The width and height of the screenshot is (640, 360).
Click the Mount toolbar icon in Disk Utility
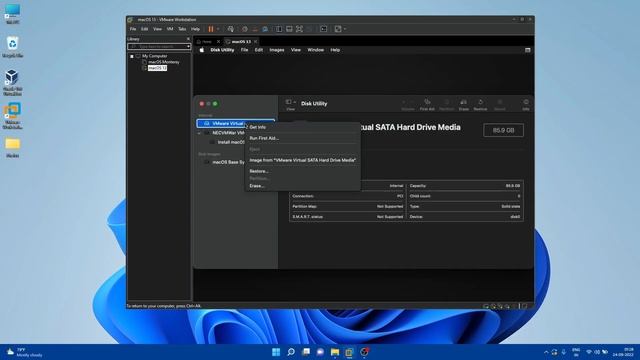(x=500, y=104)
